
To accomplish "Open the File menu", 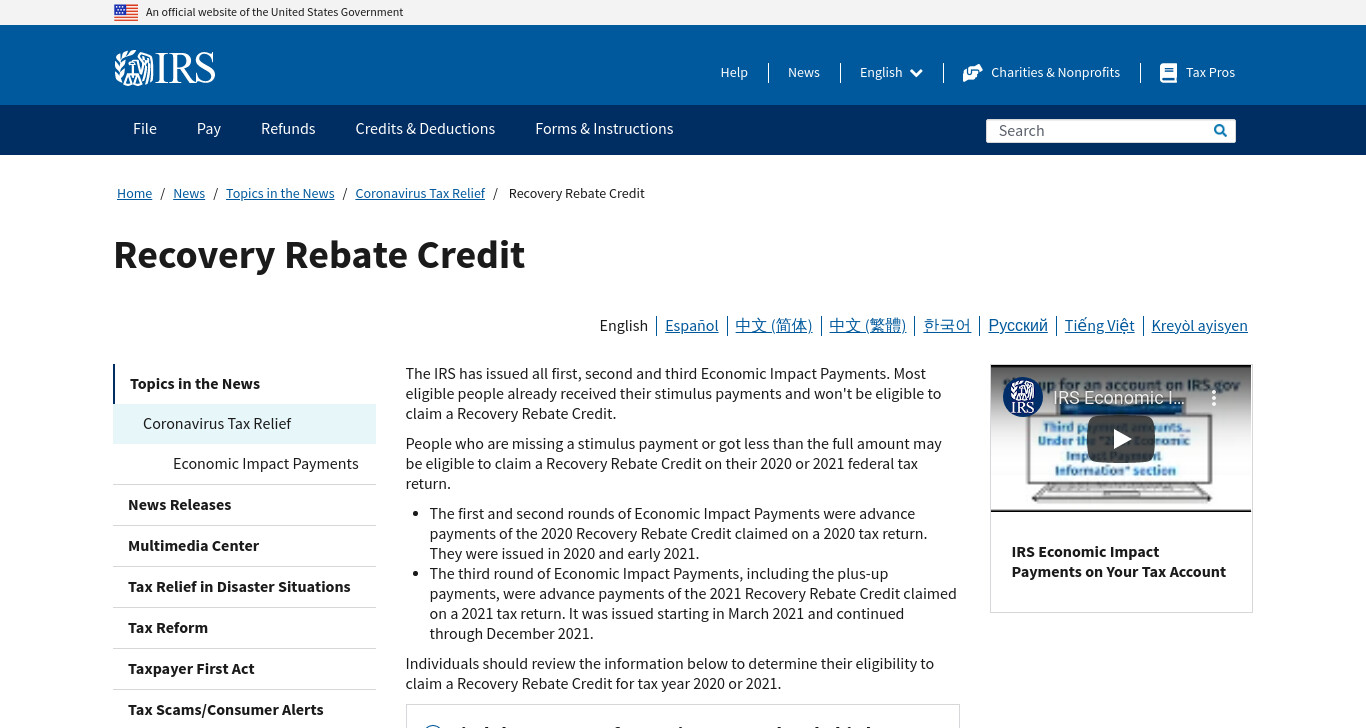I will click(145, 129).
